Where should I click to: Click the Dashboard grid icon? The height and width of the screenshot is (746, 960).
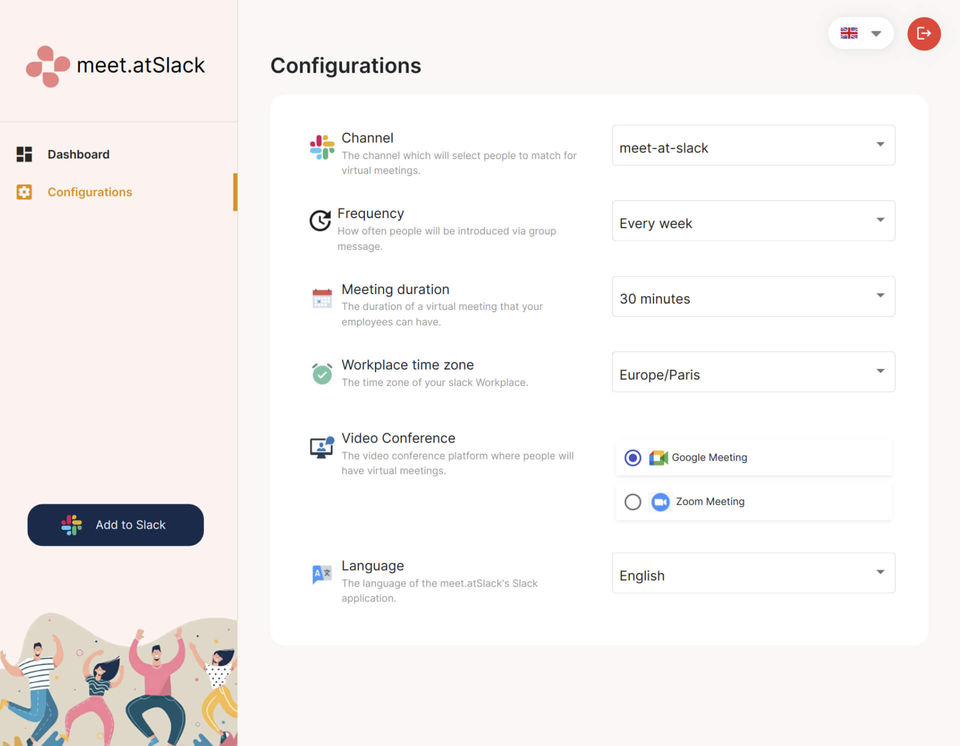tap(24, 154)
